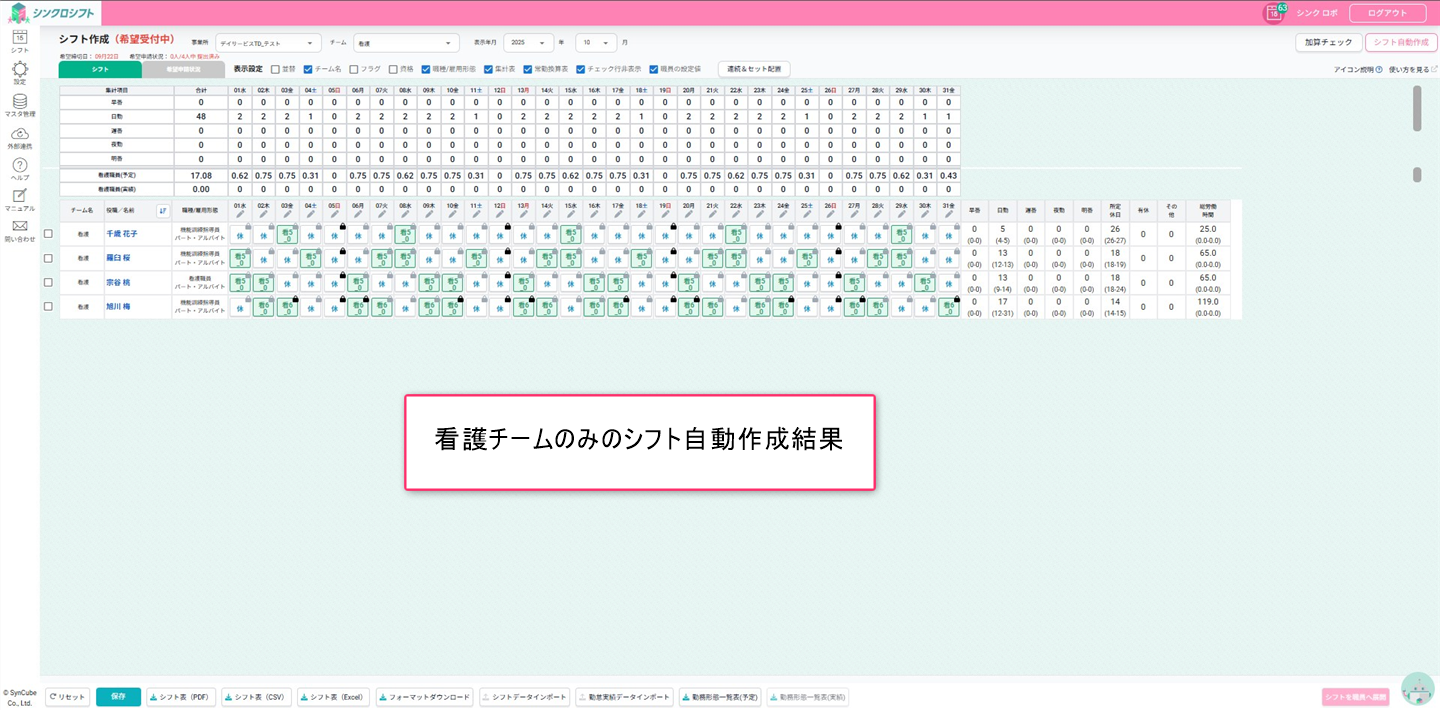The image size is (1440, 710).
Task: Open the 2025 year dropdown
Action: tap(528, 43)
